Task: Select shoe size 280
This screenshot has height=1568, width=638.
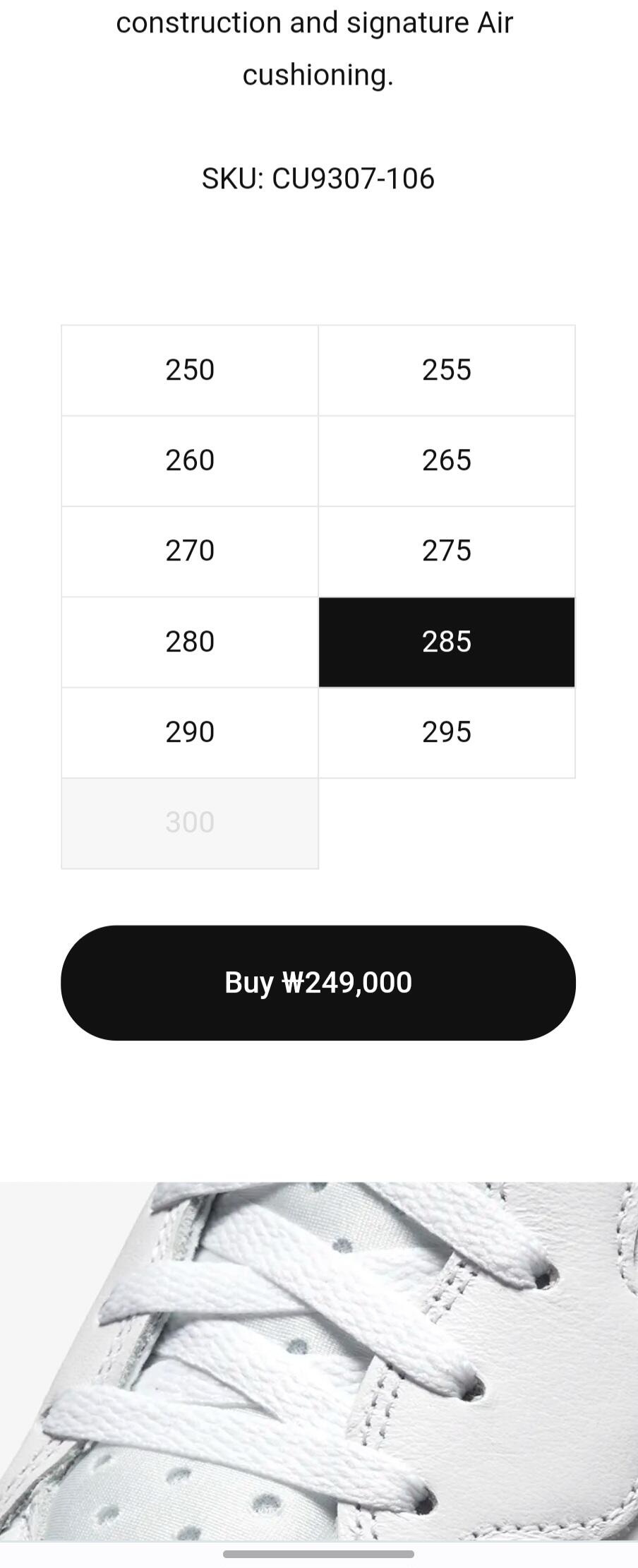Action: click(x=190, y=642)
